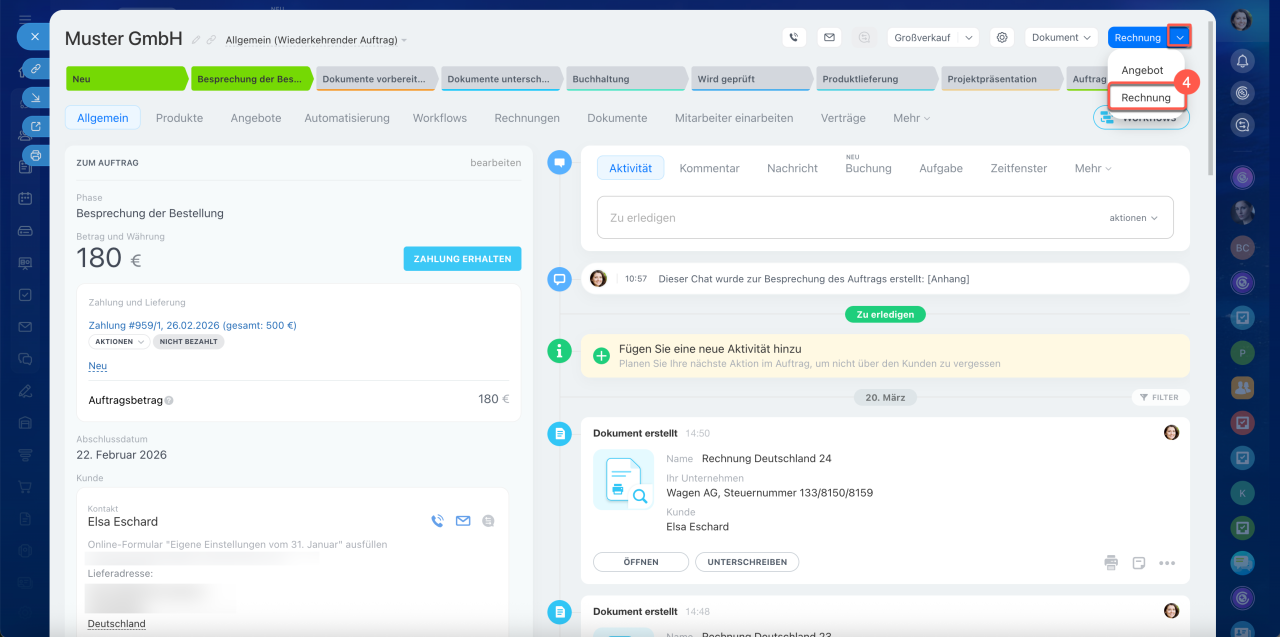Email Elsa Eschard using envelope icon
Image resolution: width=1280 pixels, height=637 pixels.
(463, 521)
